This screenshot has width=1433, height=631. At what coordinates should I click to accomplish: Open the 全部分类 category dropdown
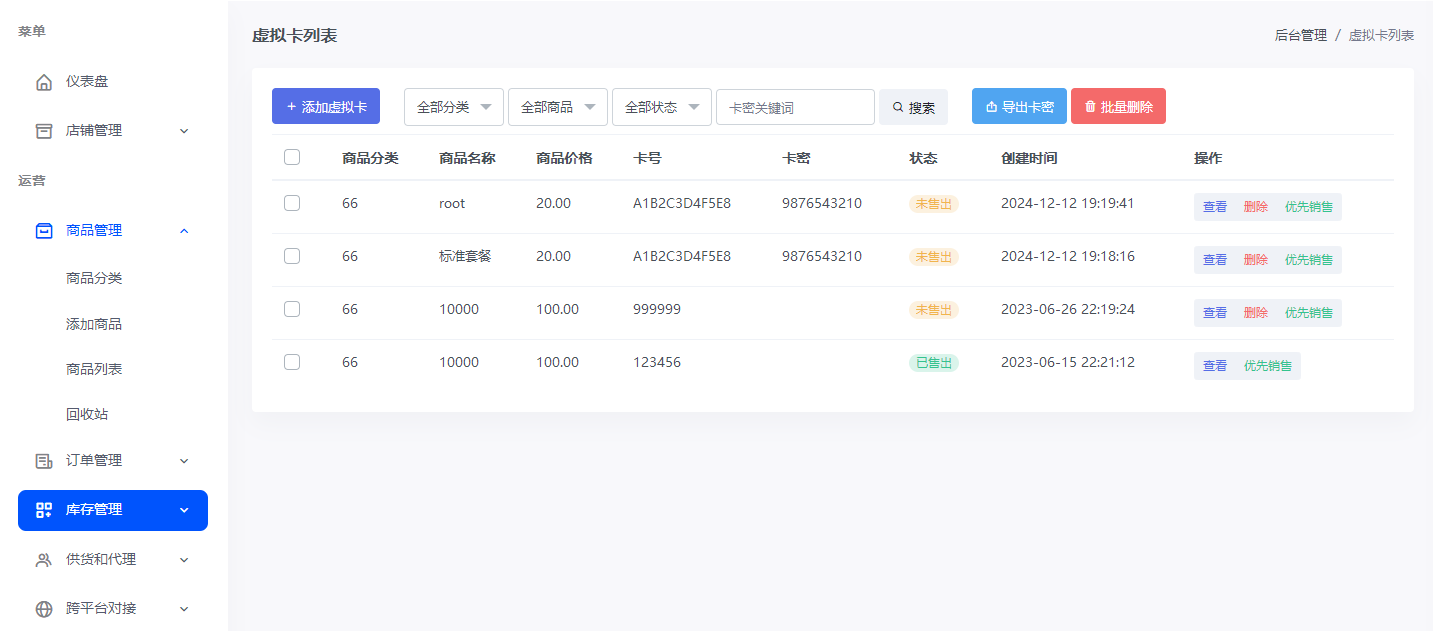pos(454,107)
